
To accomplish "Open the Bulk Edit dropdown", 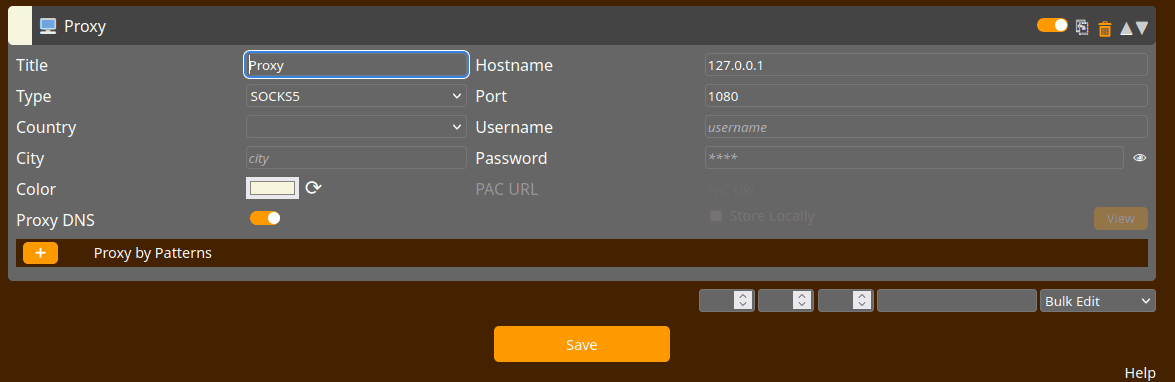I will (1097, 301).
